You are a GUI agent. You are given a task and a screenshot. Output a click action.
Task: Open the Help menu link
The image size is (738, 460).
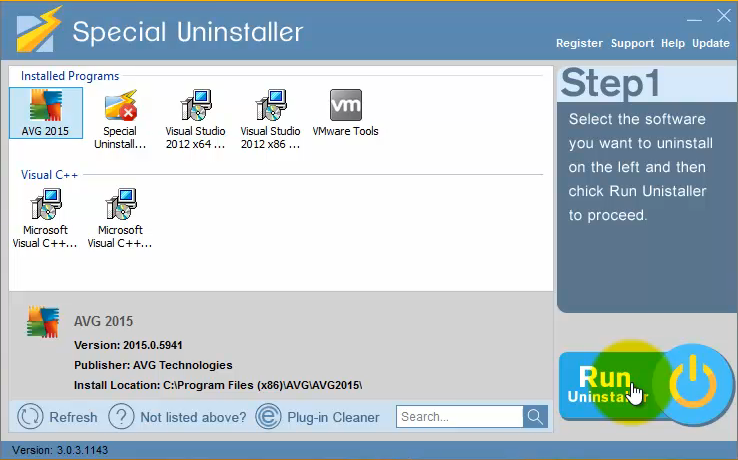click(673, 43)
